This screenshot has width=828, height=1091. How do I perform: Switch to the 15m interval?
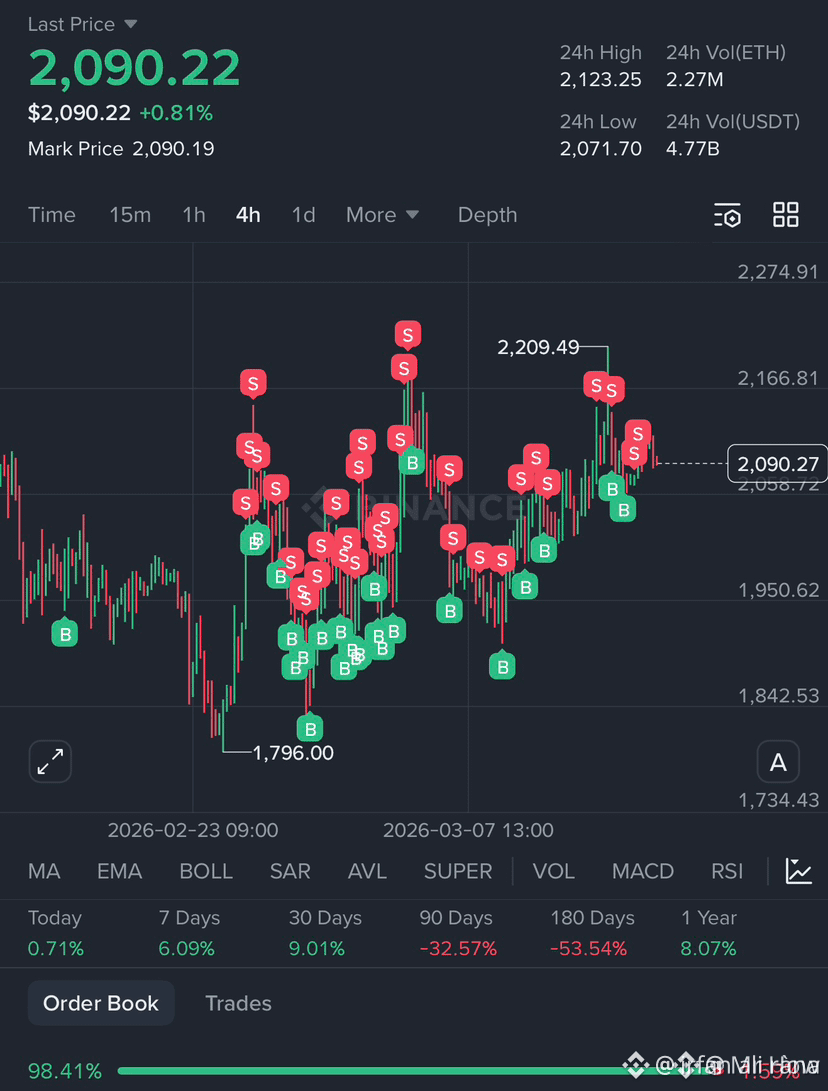click(130, 215)
